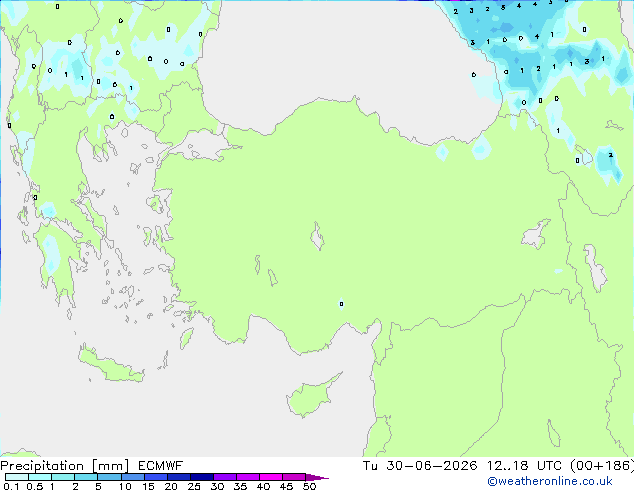Click the legend arrow tip above 50

tap(317, 477)
